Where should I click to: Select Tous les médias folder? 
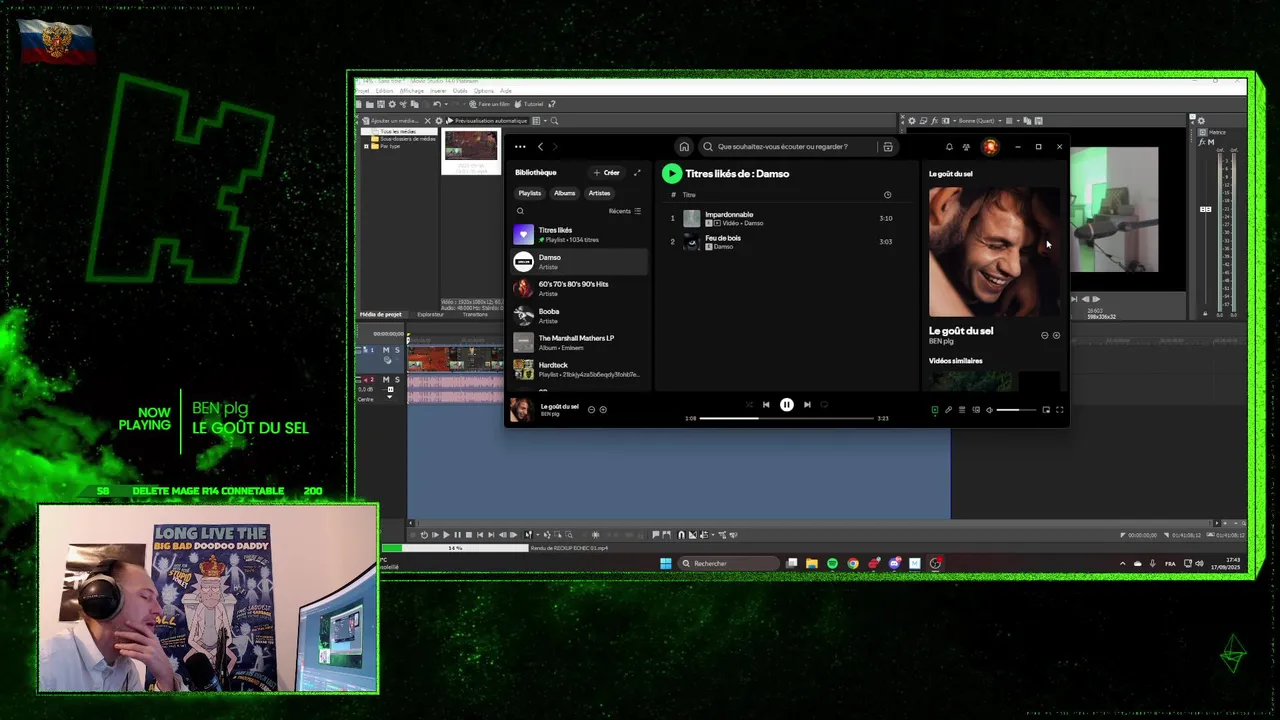click(x=398, y=132)
